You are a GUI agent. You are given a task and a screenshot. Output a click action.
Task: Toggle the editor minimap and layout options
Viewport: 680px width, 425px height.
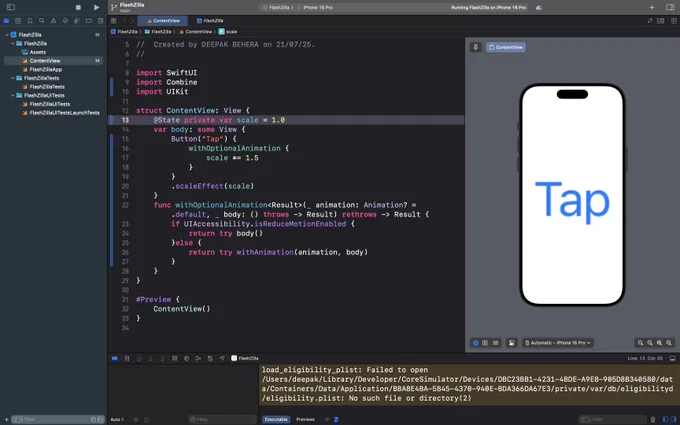click(660, 21)
